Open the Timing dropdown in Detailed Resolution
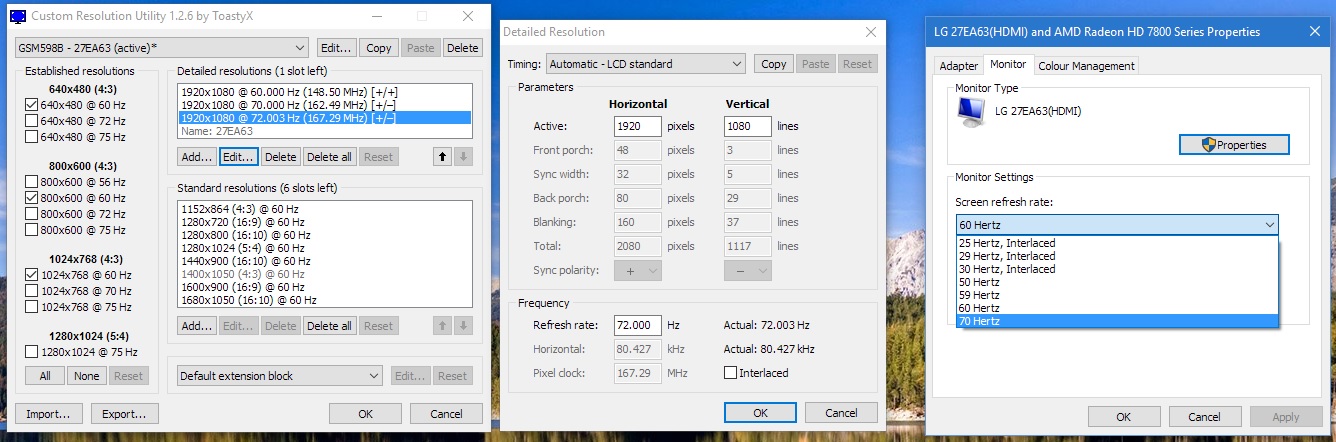Image resolution: width=1336 pixels, height=442 pixels. click(646, 64)
